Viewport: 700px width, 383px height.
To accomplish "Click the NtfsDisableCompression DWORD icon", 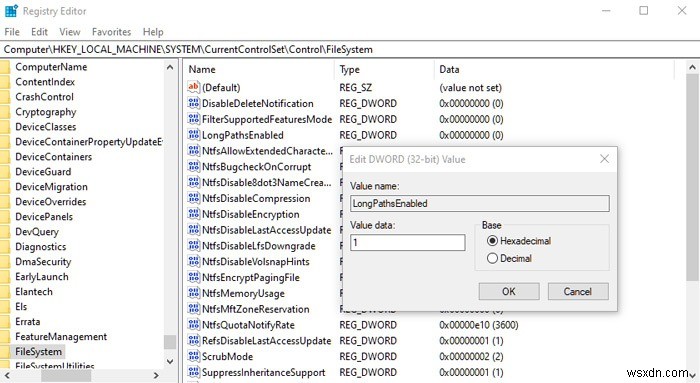I will point(193,198).
